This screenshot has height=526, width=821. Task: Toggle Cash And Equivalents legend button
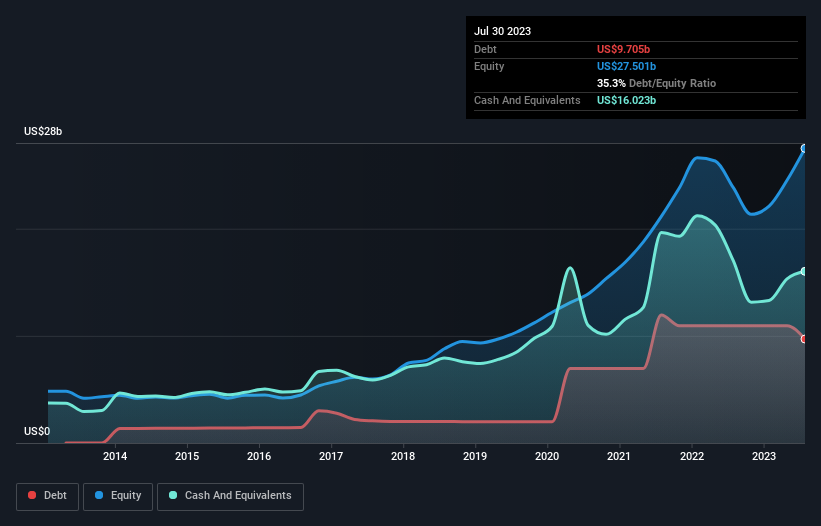tap(230, 496)
